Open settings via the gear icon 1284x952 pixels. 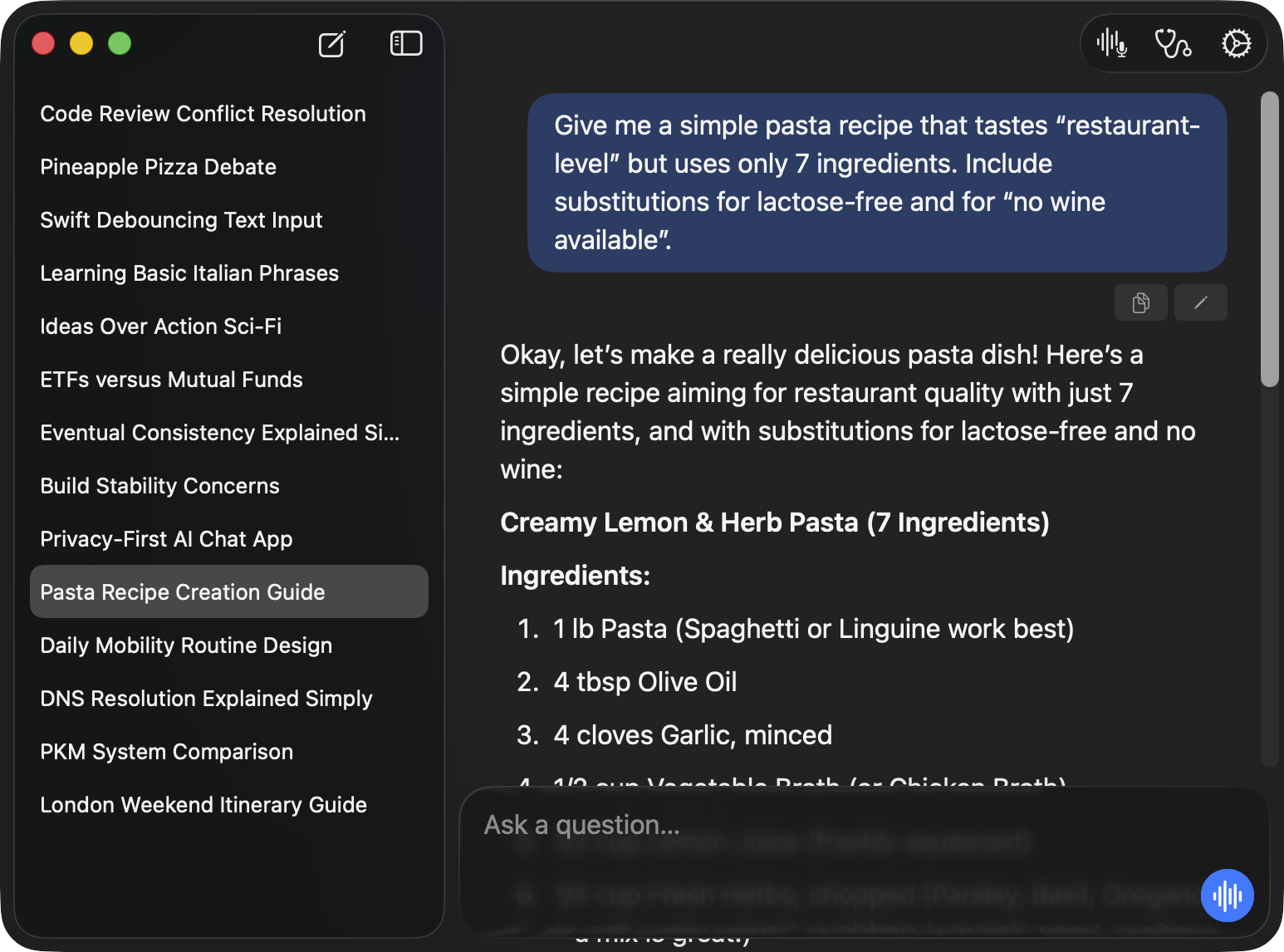click(x=1236, y=43)
